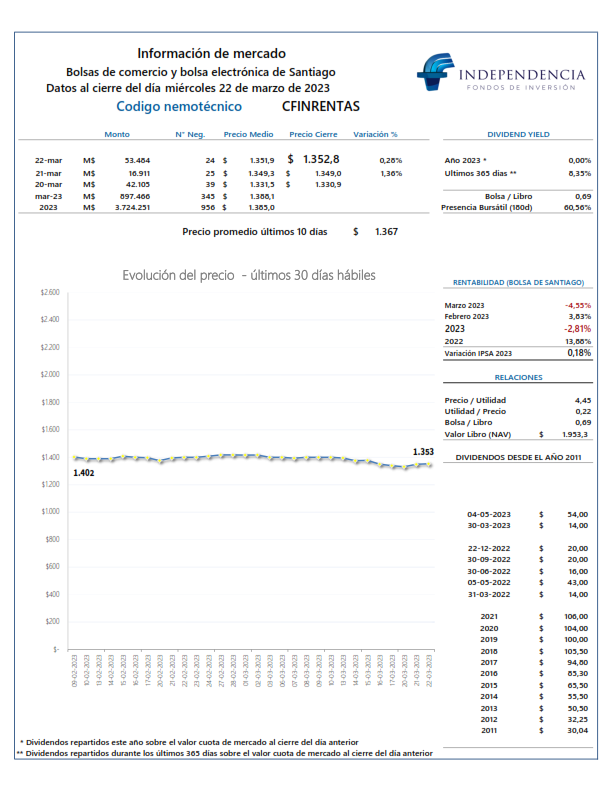
Task: Select the dividend amount 54,00
Action: [x=578, y=515]
